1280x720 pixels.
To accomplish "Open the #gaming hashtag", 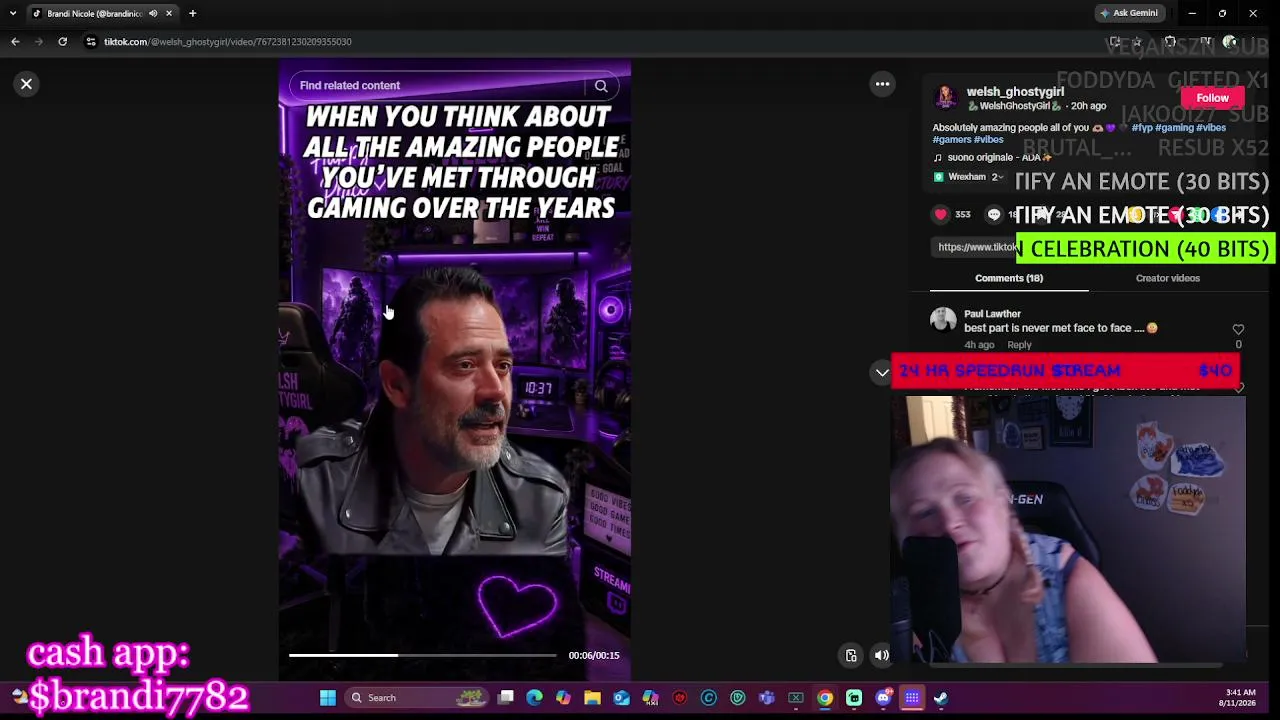I will coord(1173,128).
